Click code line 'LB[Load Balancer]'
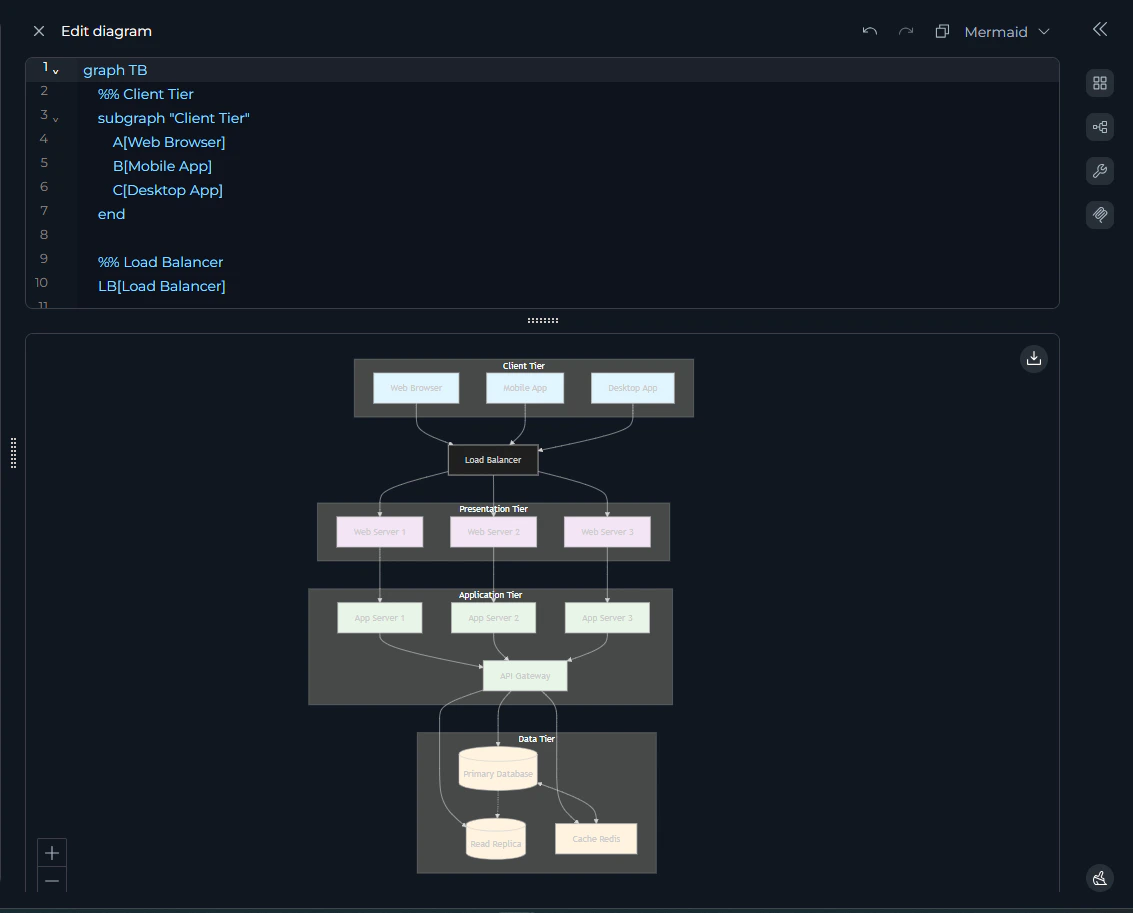This screenshot has width=1133, height=913. point(161,286)
